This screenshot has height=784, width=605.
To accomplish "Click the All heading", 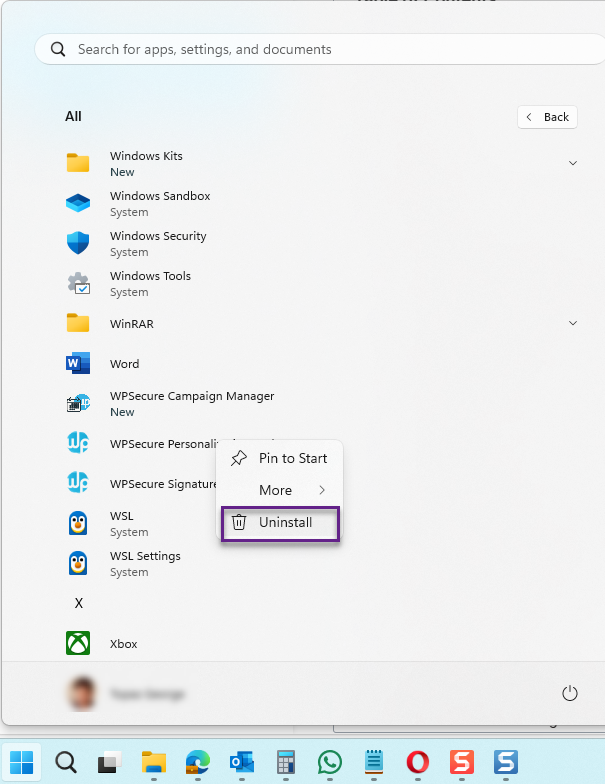I will pos(73,116).
